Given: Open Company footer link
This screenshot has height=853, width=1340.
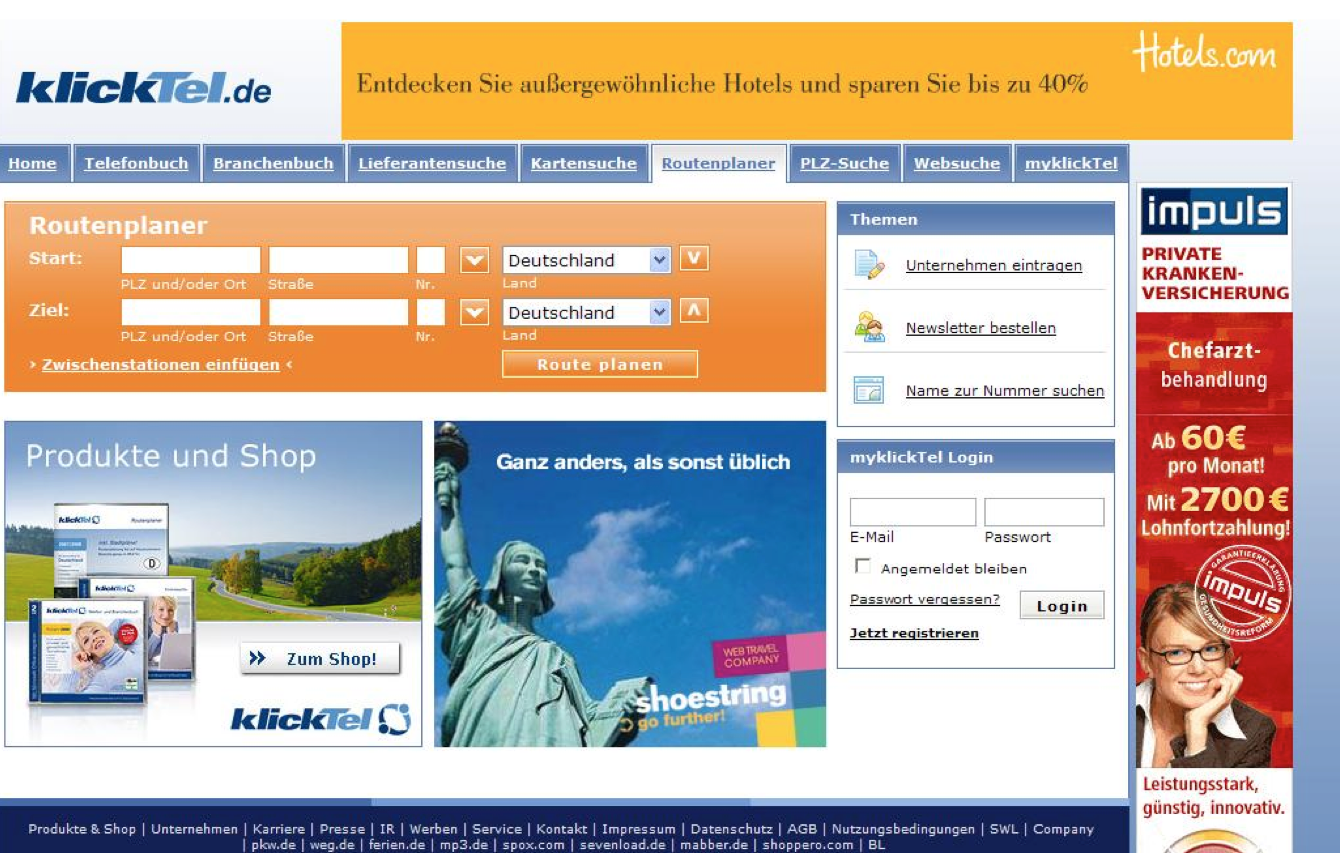Looking at the screenshot, I should [1064, 829].
